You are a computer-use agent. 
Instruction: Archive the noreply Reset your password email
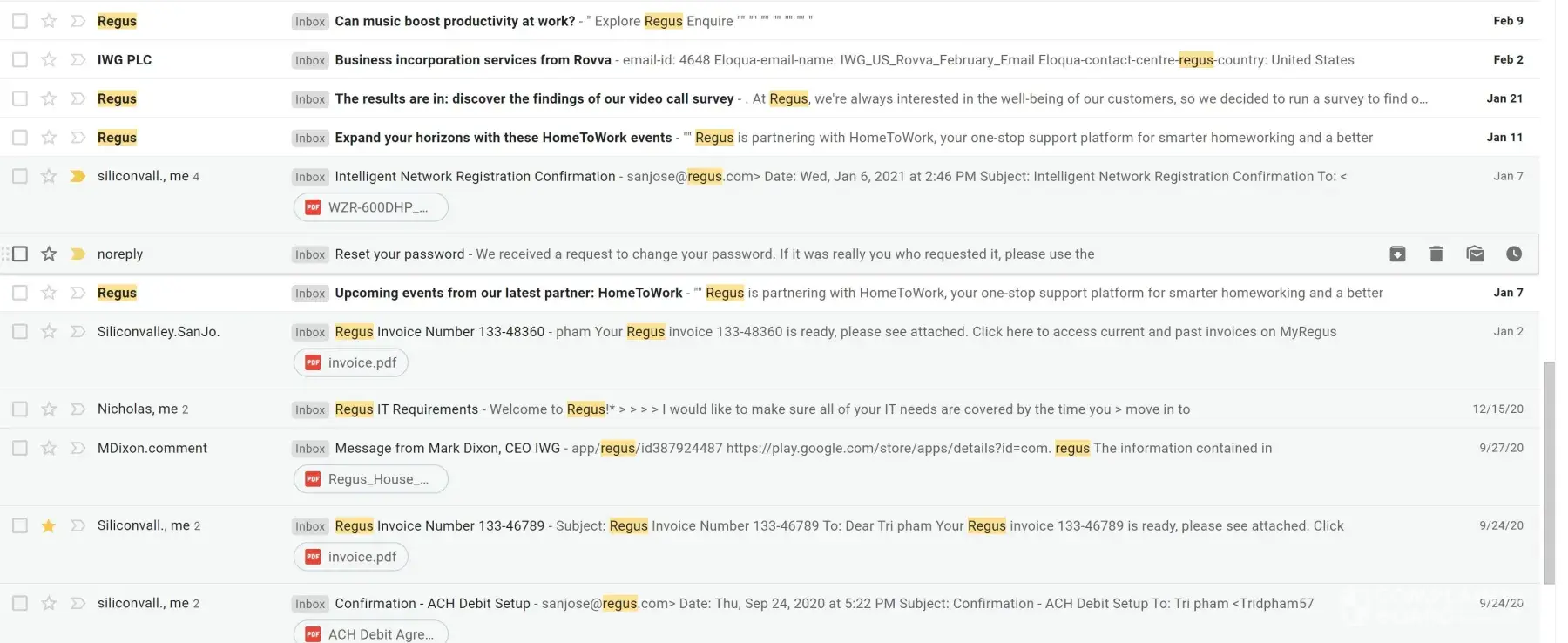pyautogui.click(x=1397, y=254)
